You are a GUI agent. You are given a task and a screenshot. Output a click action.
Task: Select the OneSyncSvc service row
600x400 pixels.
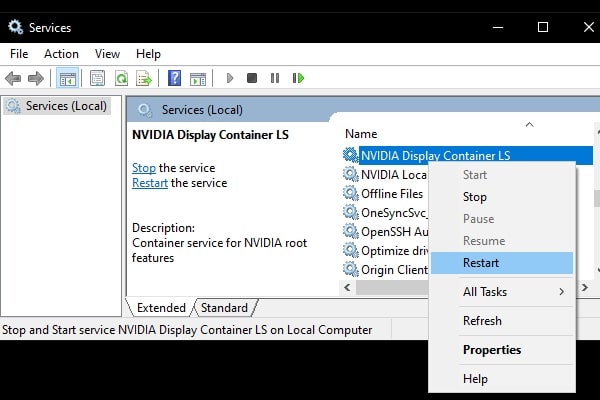(x=385, y=212)
